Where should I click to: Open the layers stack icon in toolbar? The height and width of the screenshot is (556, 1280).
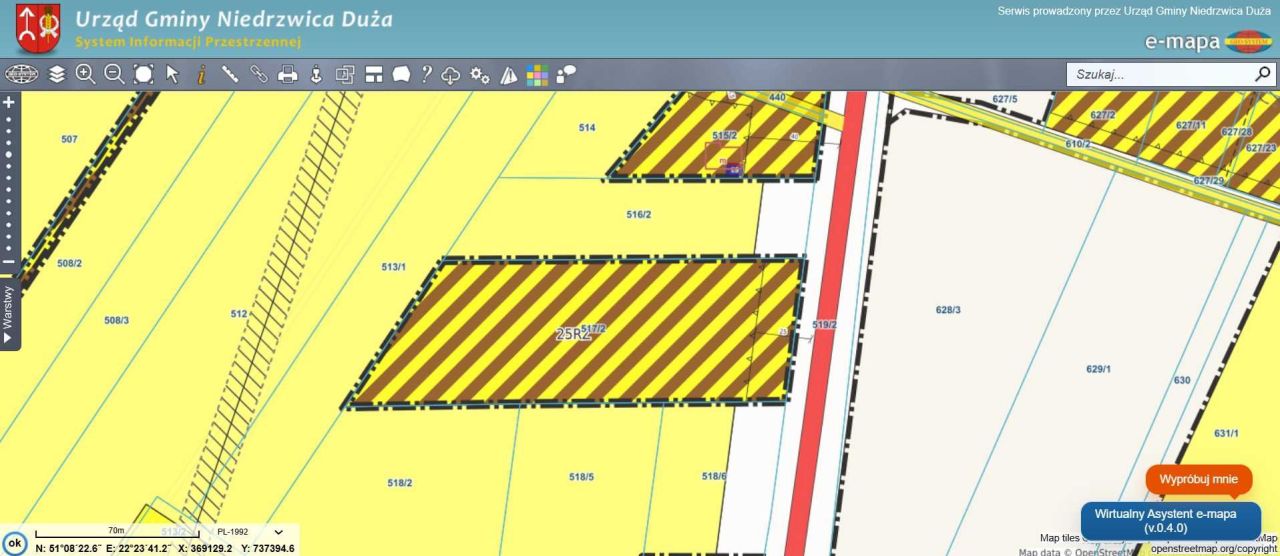(x=57, y=74)
